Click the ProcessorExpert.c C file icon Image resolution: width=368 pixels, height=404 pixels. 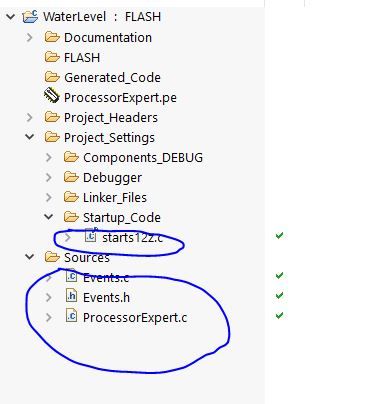pyautogui.click(x=71, y=316)
